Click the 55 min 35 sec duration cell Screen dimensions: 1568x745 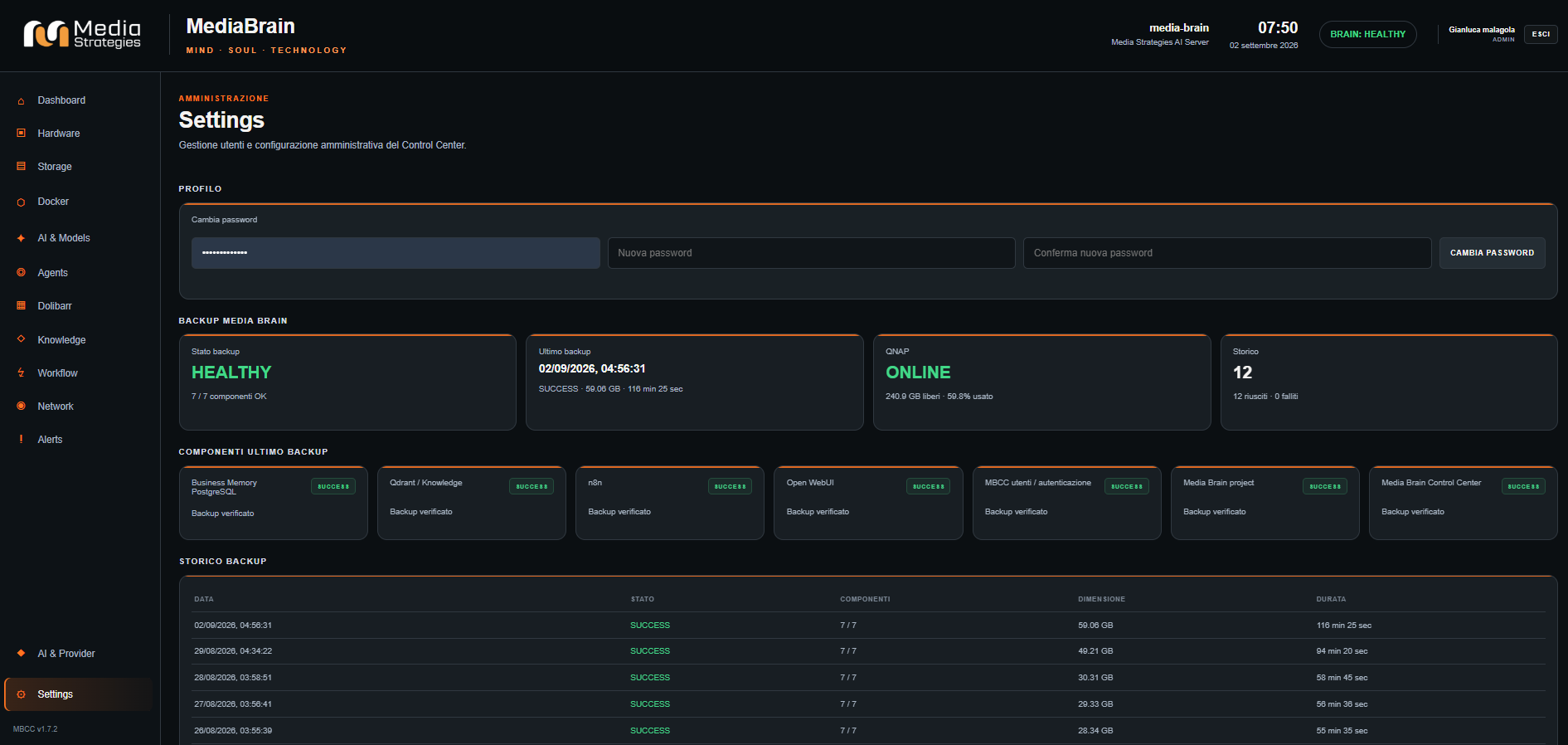1342,731
